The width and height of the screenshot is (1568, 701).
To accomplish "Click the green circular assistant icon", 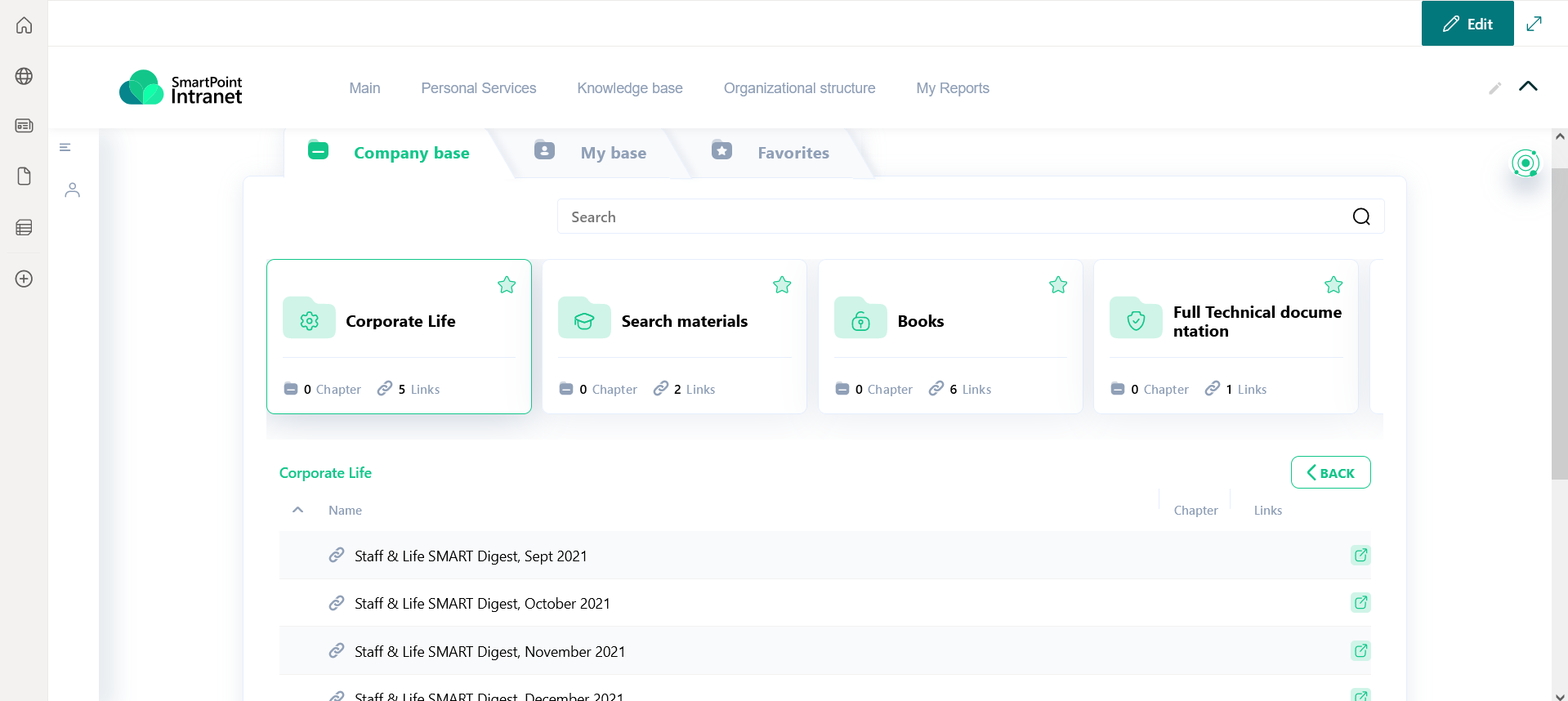I will (x=1525, y=163).
